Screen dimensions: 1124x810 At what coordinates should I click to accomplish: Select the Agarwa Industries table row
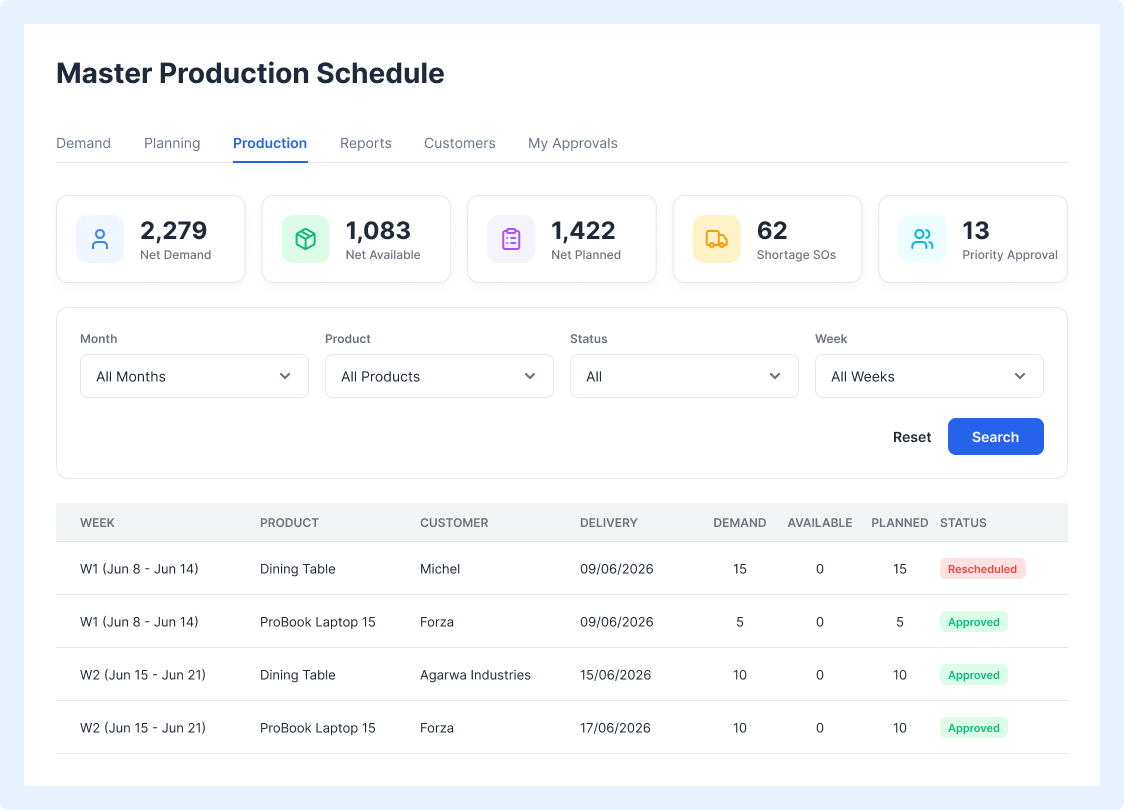[x=562, y=675]
